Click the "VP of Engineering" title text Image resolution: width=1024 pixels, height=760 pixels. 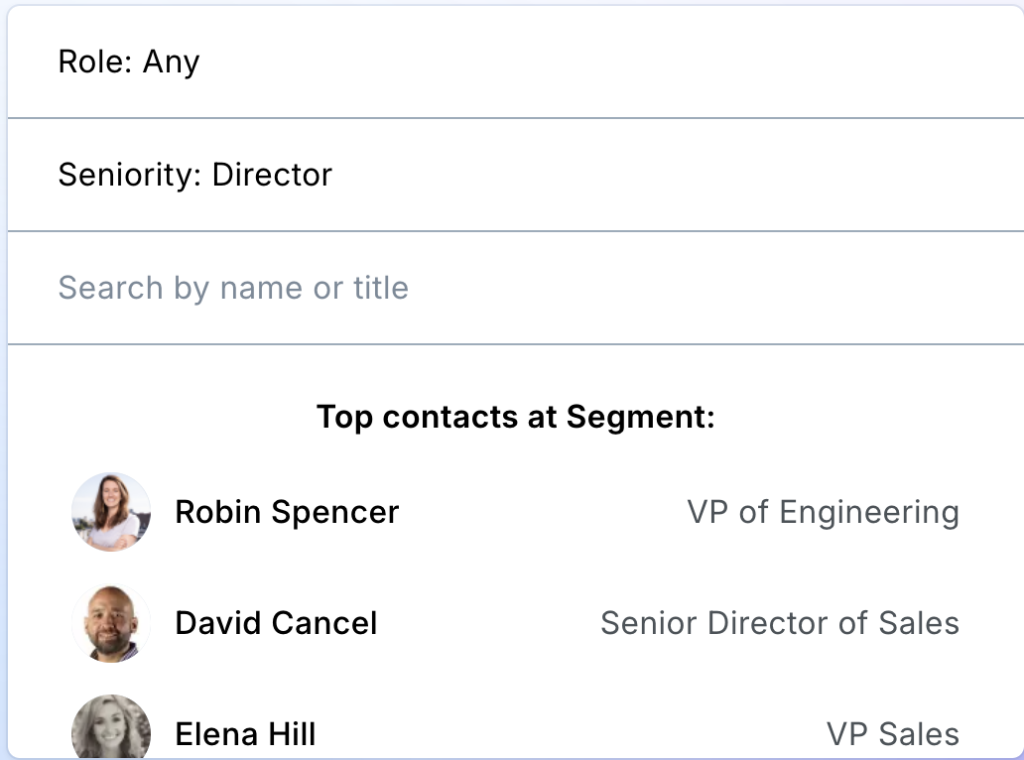pos(823,512)
